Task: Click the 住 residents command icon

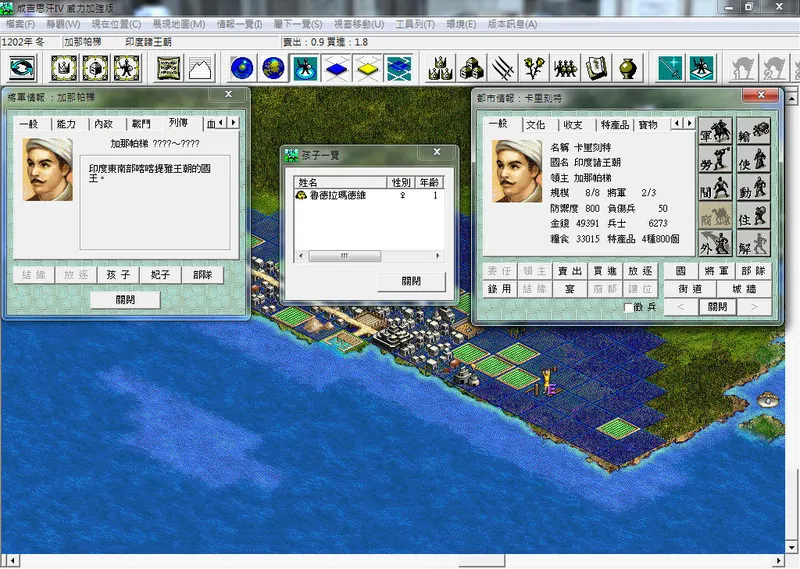Action: (754, 215)
